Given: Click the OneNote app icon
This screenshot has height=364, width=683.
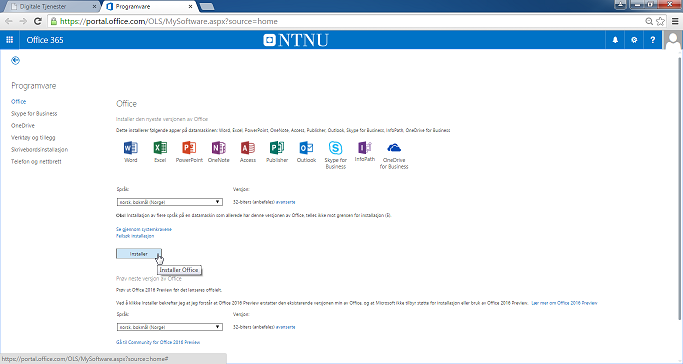Looking at the screenshot, I should (218, 148).
